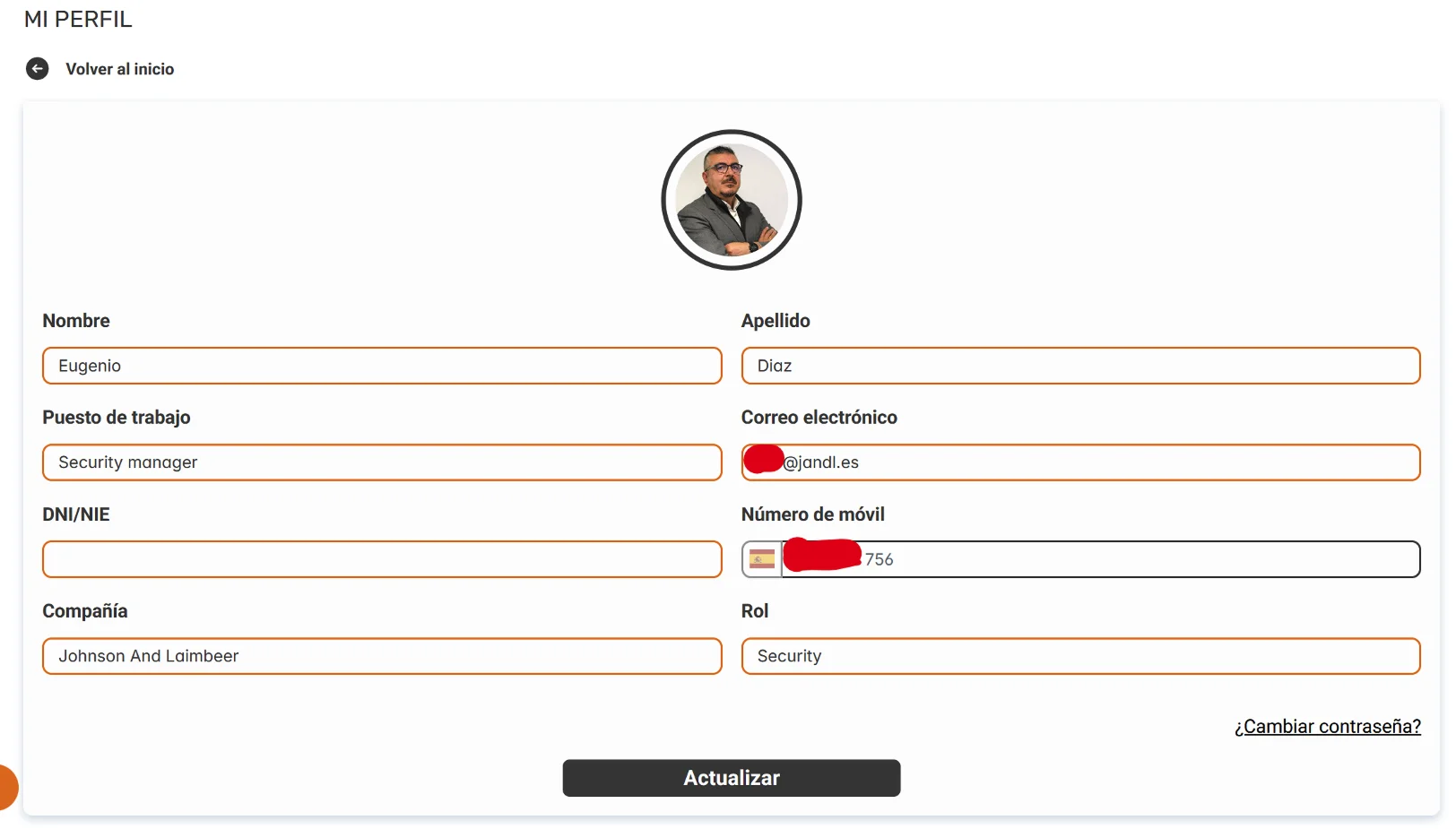
Task: Select the Puesto de trabajo input
Action: (x=382, y=462)
